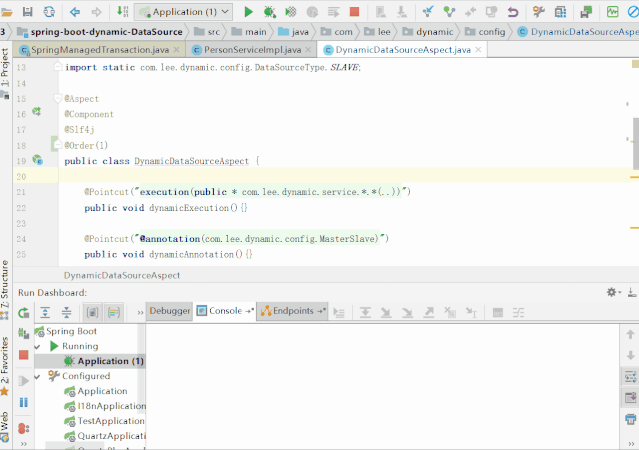Stop the process with the red toolbar square
Viewport: 639px width, 450px height.
tap(355, 12)
